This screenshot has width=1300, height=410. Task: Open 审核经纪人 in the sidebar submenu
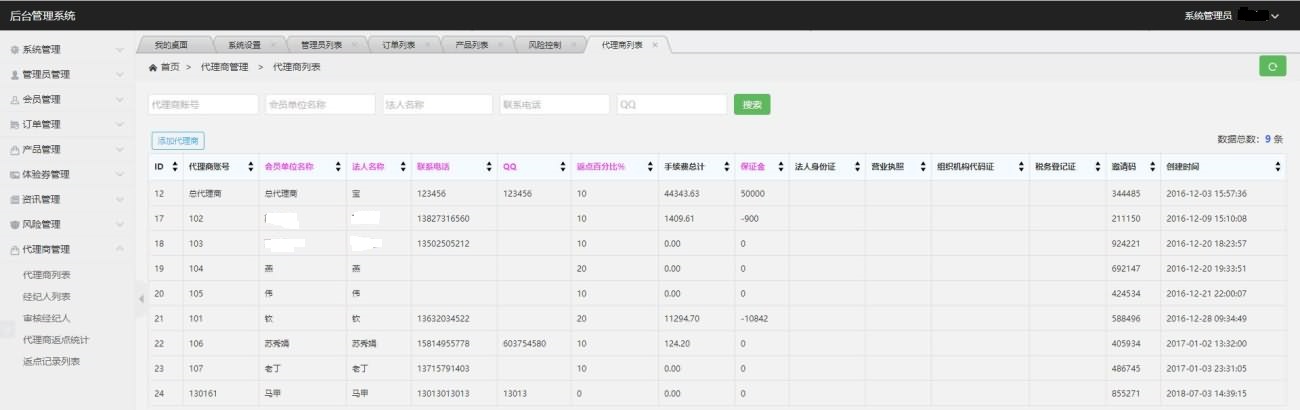coord(46,318)
